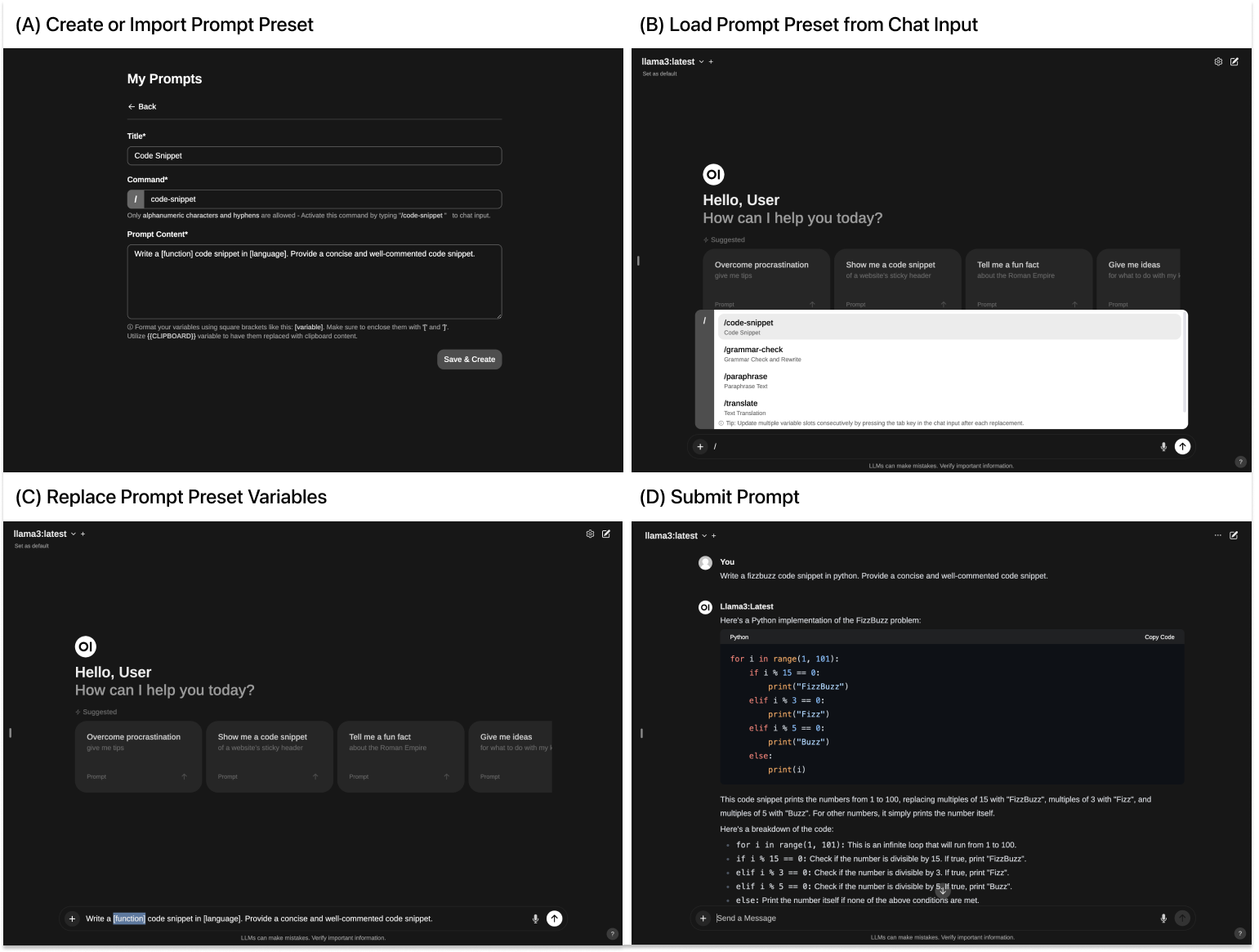Click the highlighted [function] variable in panel C input
1259x952 pixels.
coord(129,918)
